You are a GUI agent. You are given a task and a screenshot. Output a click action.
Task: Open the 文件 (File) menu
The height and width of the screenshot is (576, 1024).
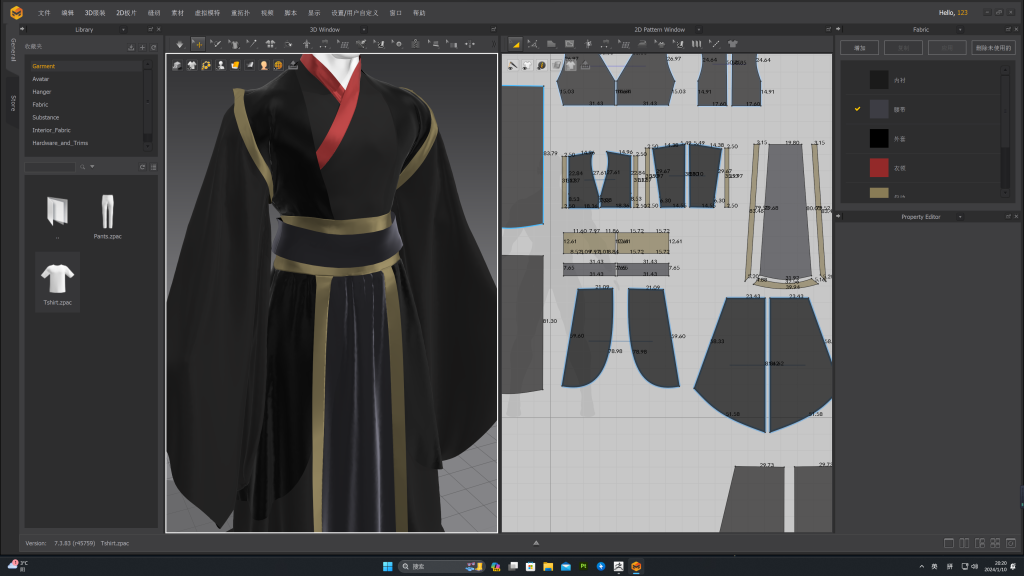[x=44, y=12]
